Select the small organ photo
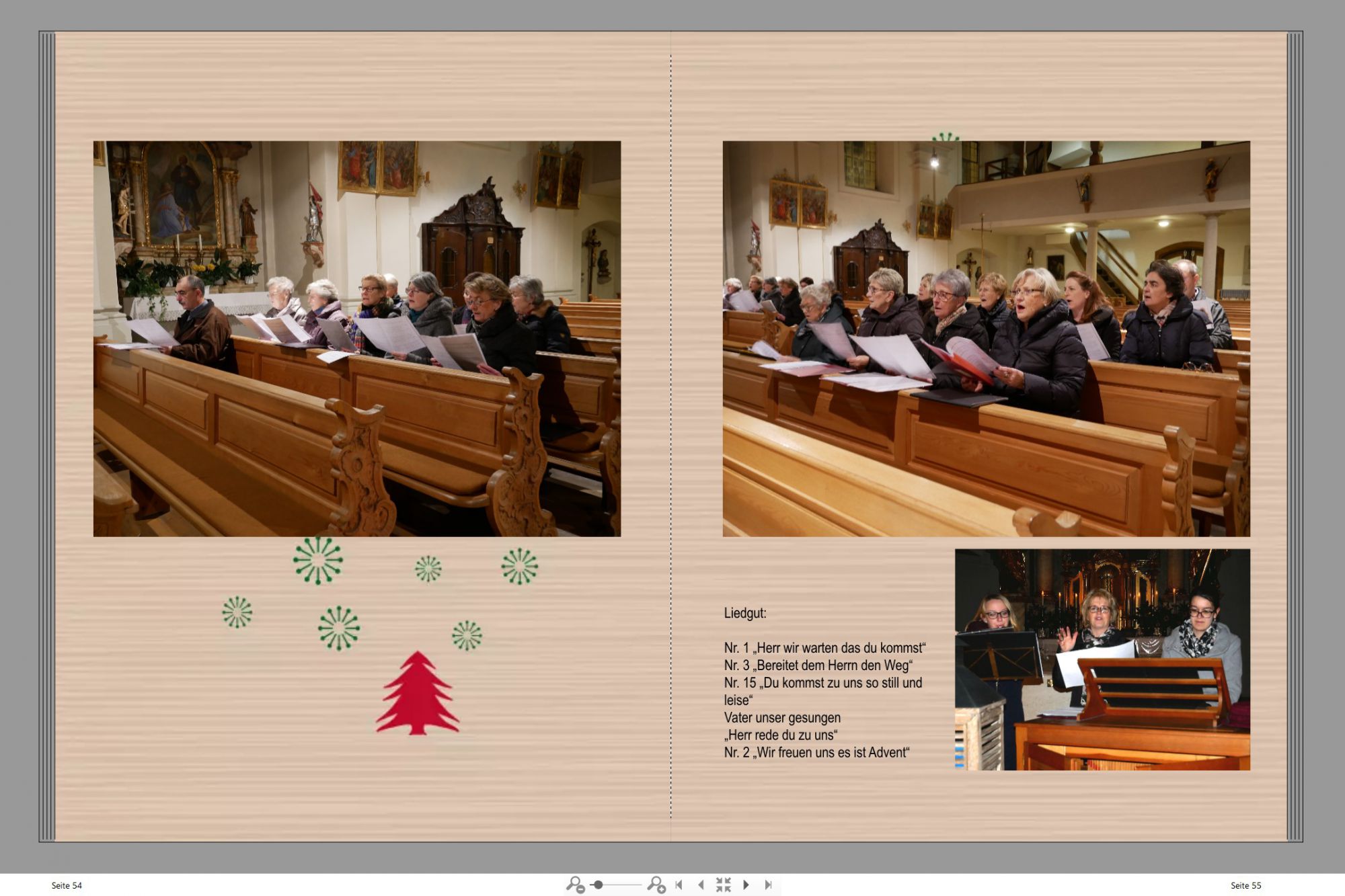This screenshot has height=896, width=1345. (1102, 659)
